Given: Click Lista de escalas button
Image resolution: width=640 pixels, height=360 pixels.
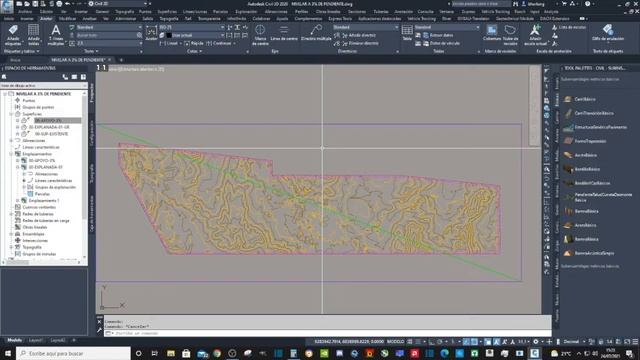Looking at the screenshot, I should tap(569, 27).
